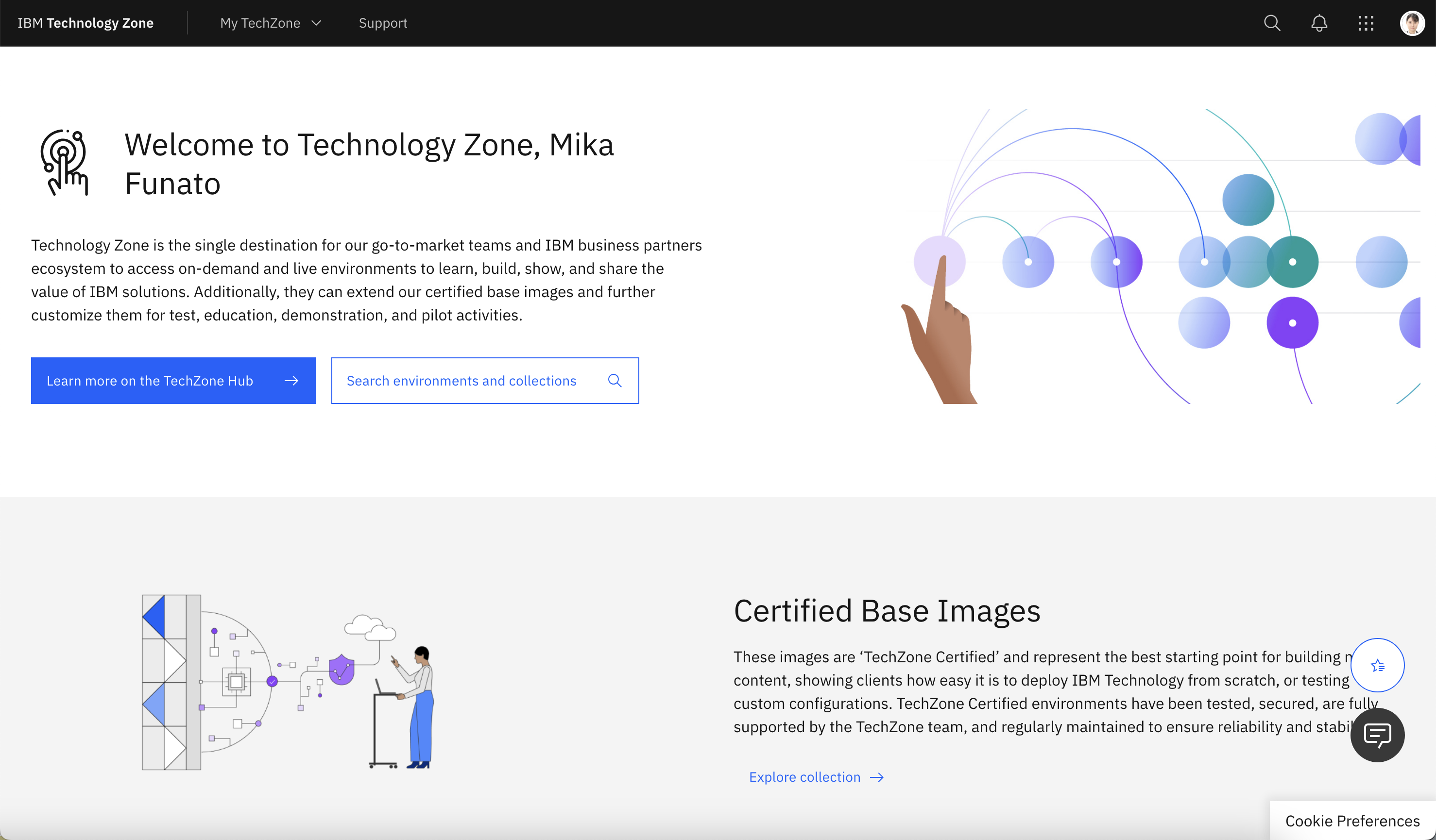Click the hero hand and circles graphic
The height and width of the screenshot is (840, 1436).
pos(1162,256)
